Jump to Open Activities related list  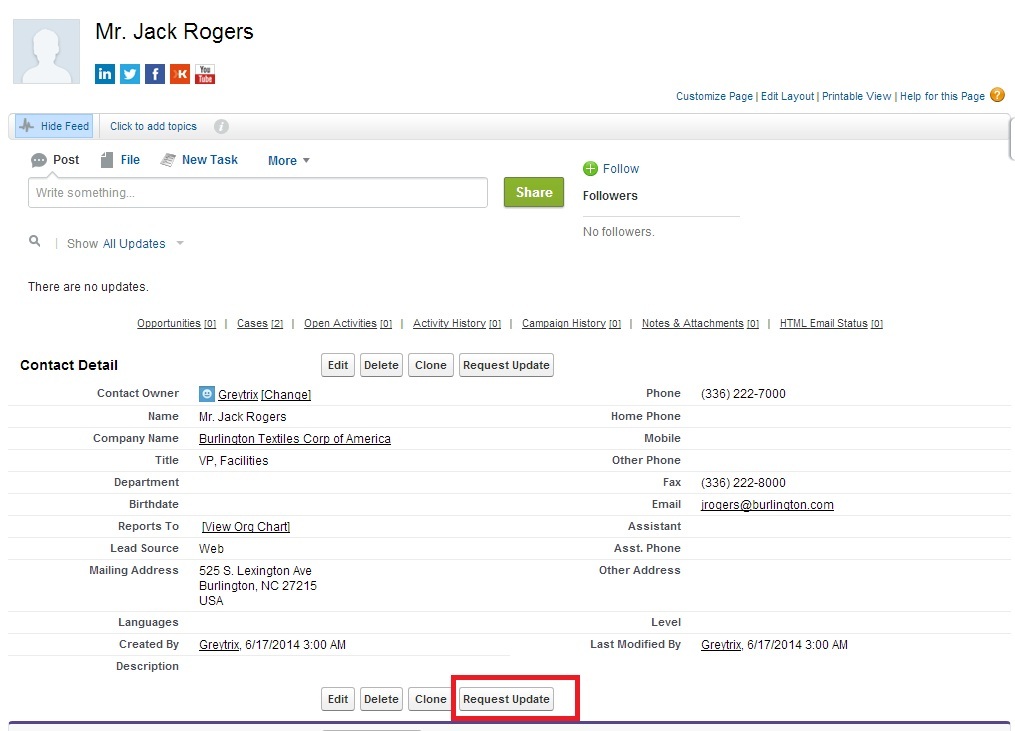tap(348, 323)
